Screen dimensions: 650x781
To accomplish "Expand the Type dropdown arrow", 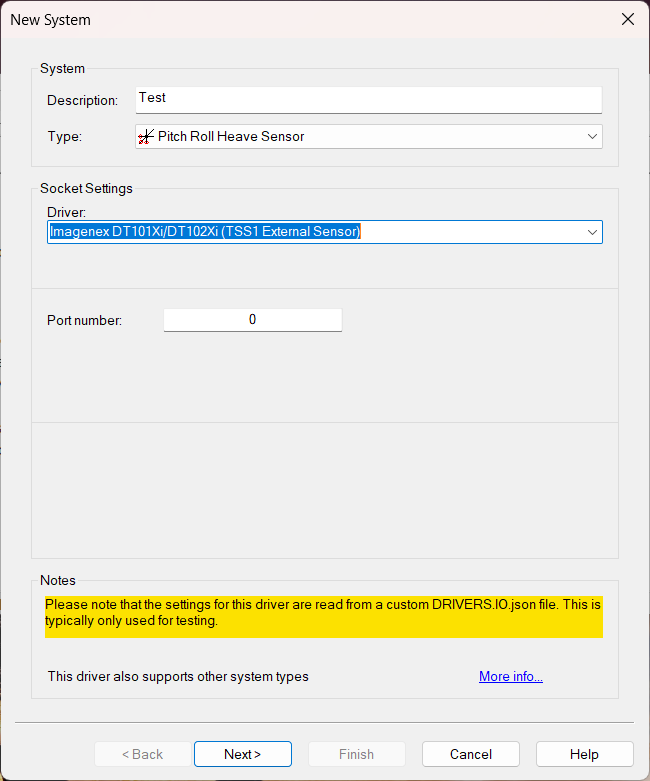I will click(592, 136).
